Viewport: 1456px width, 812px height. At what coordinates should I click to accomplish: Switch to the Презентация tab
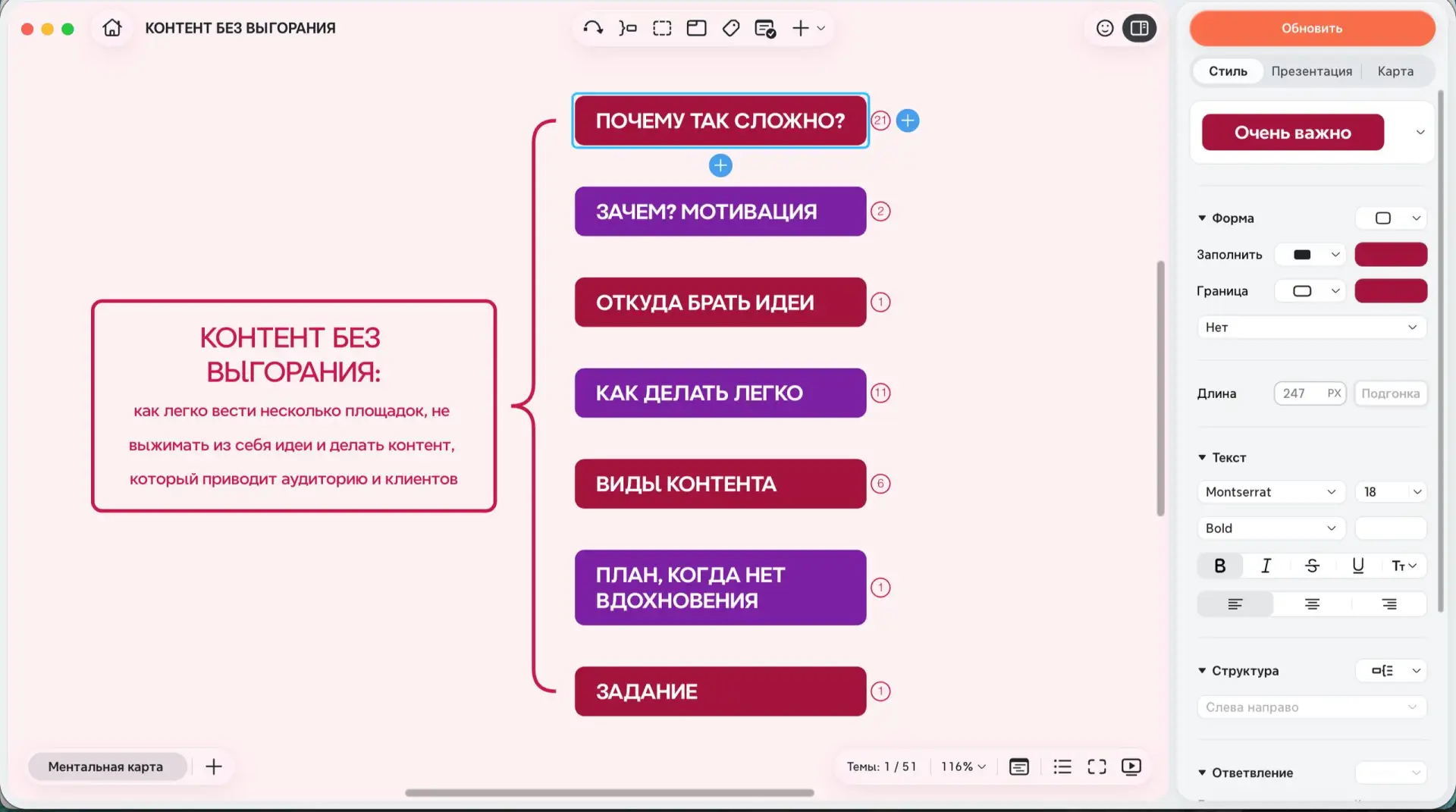1311,71
